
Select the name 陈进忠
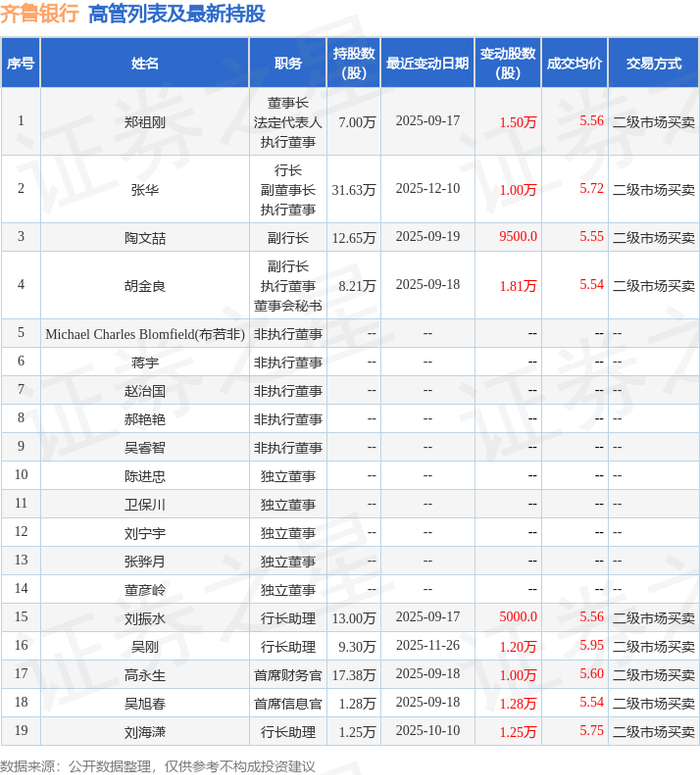(x=144, y=476)
